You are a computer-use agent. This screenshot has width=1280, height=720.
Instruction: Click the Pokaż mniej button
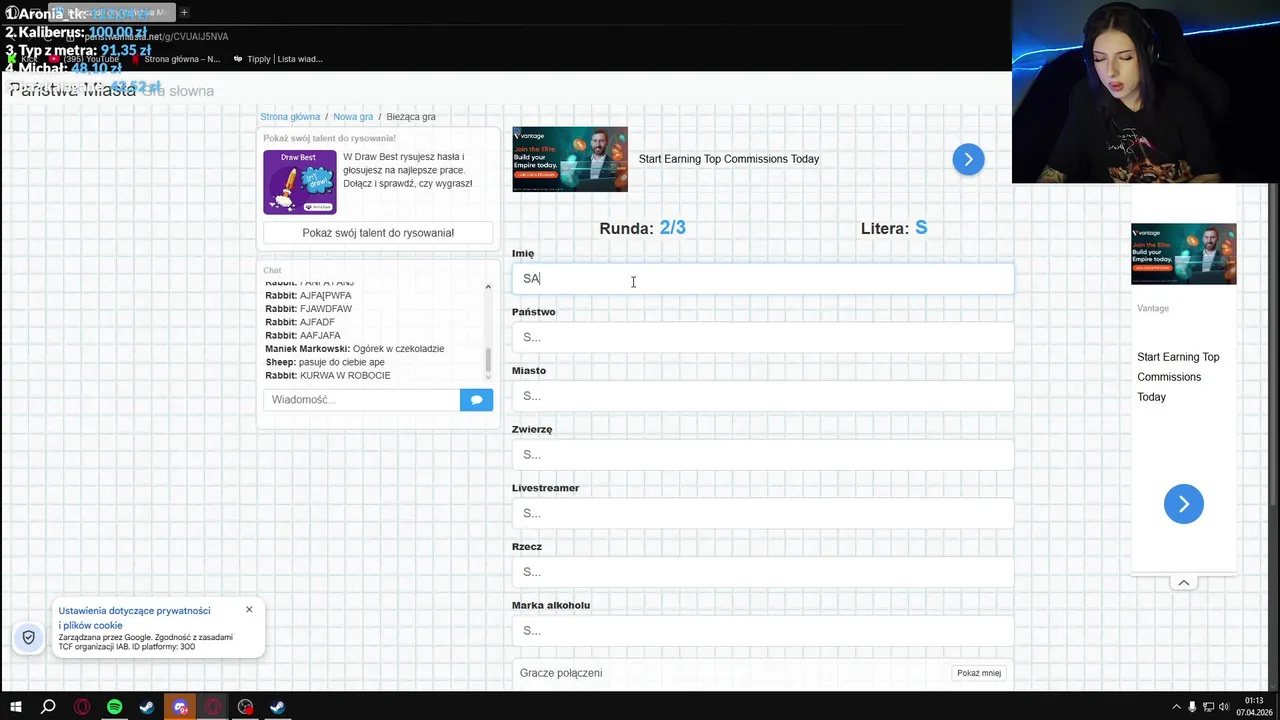click(x=979, y=673)
